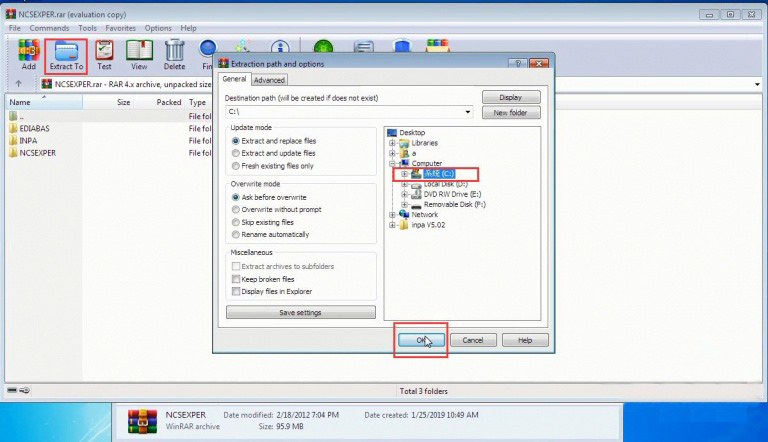Screen dimensions: 768x442
Task: Select the DVD RW Drive (E:) icon
Action: pyautogui.click(x=416, y=195)
